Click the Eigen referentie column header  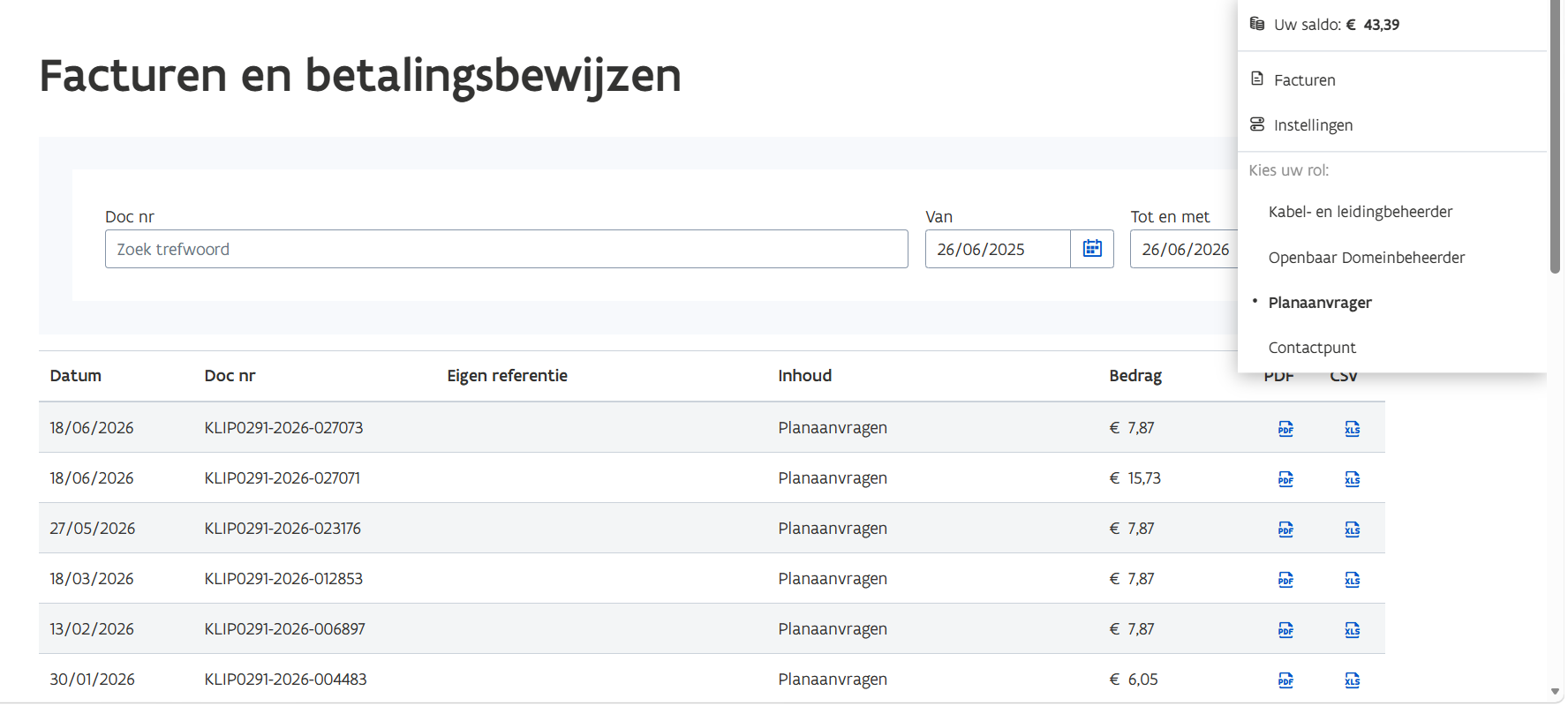507,376
